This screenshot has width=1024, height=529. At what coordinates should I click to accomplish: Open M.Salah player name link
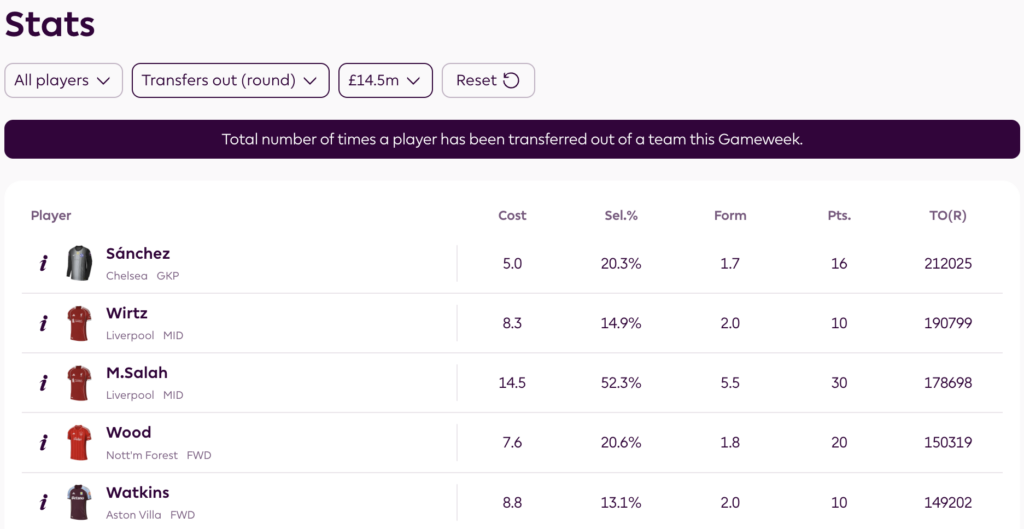(x=137, y=373)
